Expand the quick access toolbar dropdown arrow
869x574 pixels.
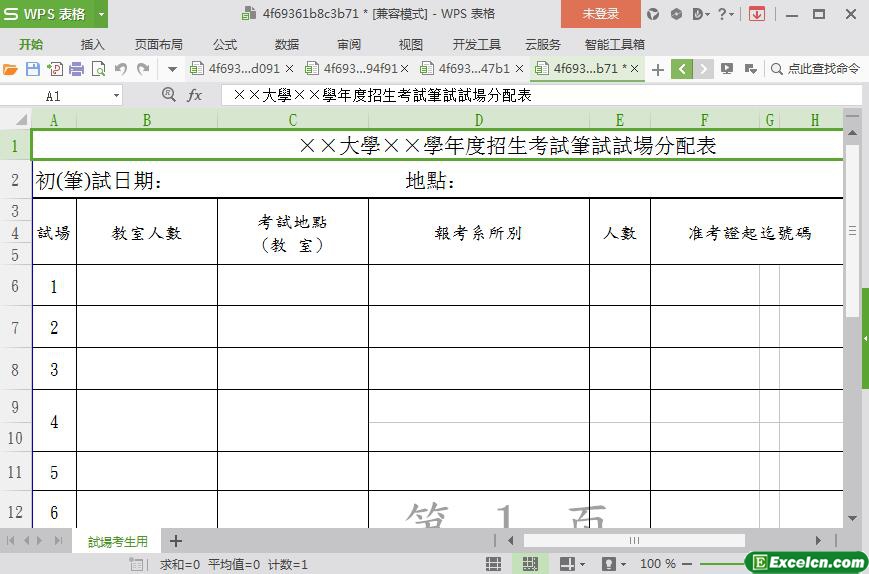tap(172, 69)
